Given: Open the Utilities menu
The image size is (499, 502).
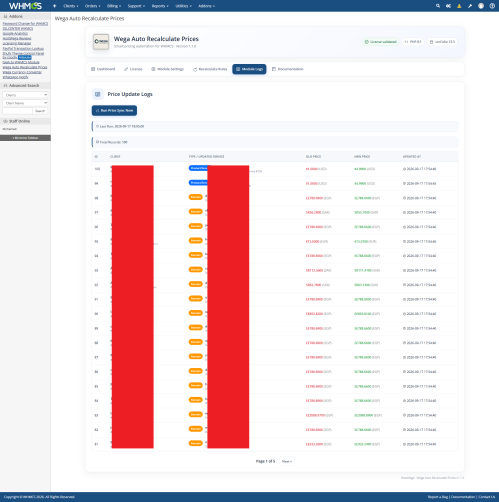Looking at the screenshot, I should tap(183, 6).
